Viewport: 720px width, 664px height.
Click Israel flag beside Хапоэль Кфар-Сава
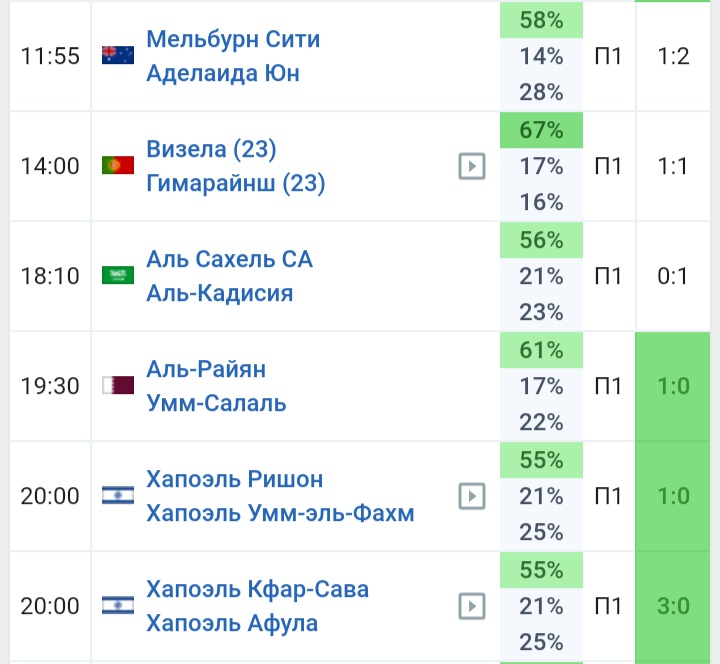(x=118, y=606)
